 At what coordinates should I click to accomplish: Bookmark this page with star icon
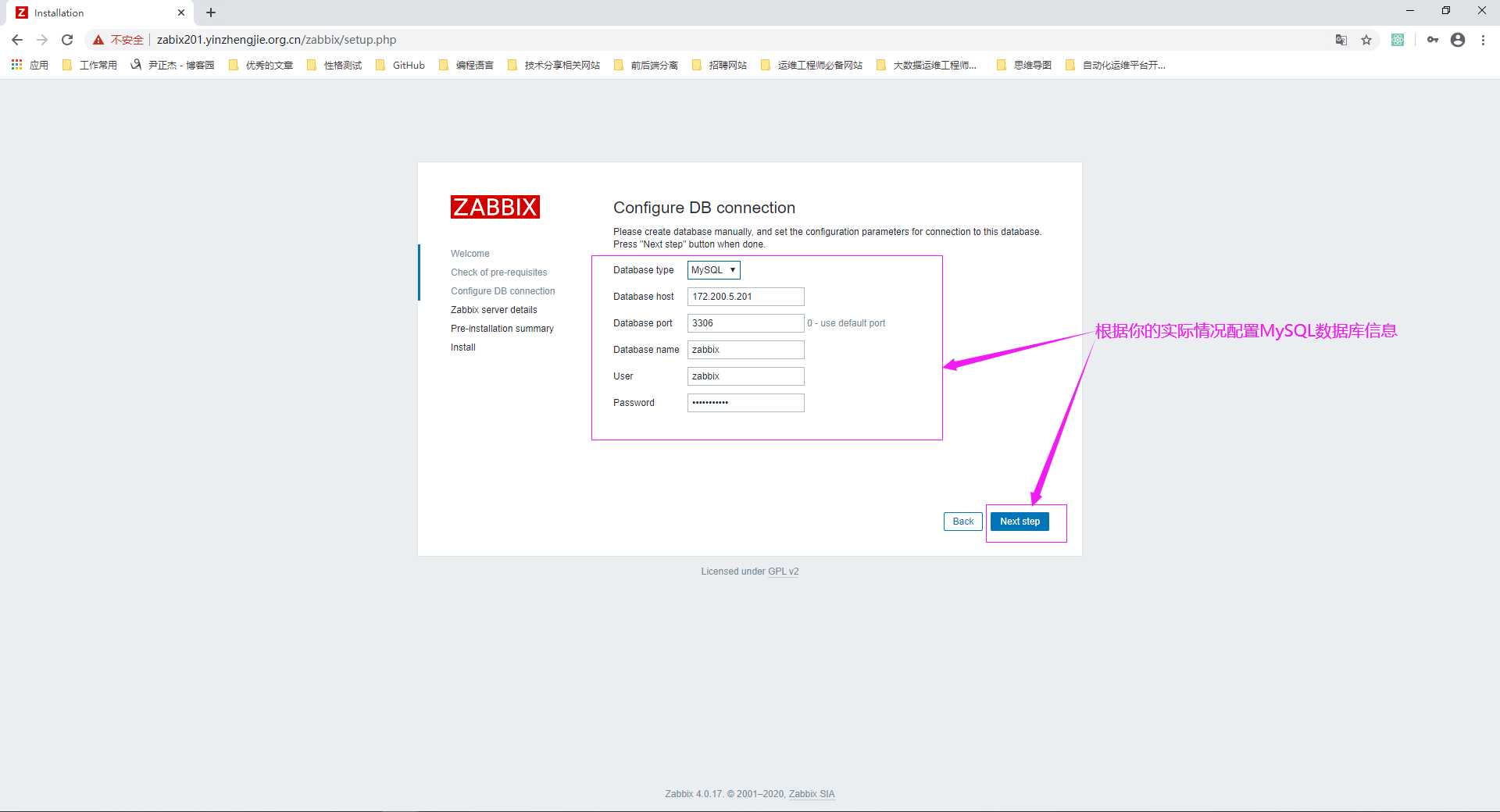point(1366,40)
